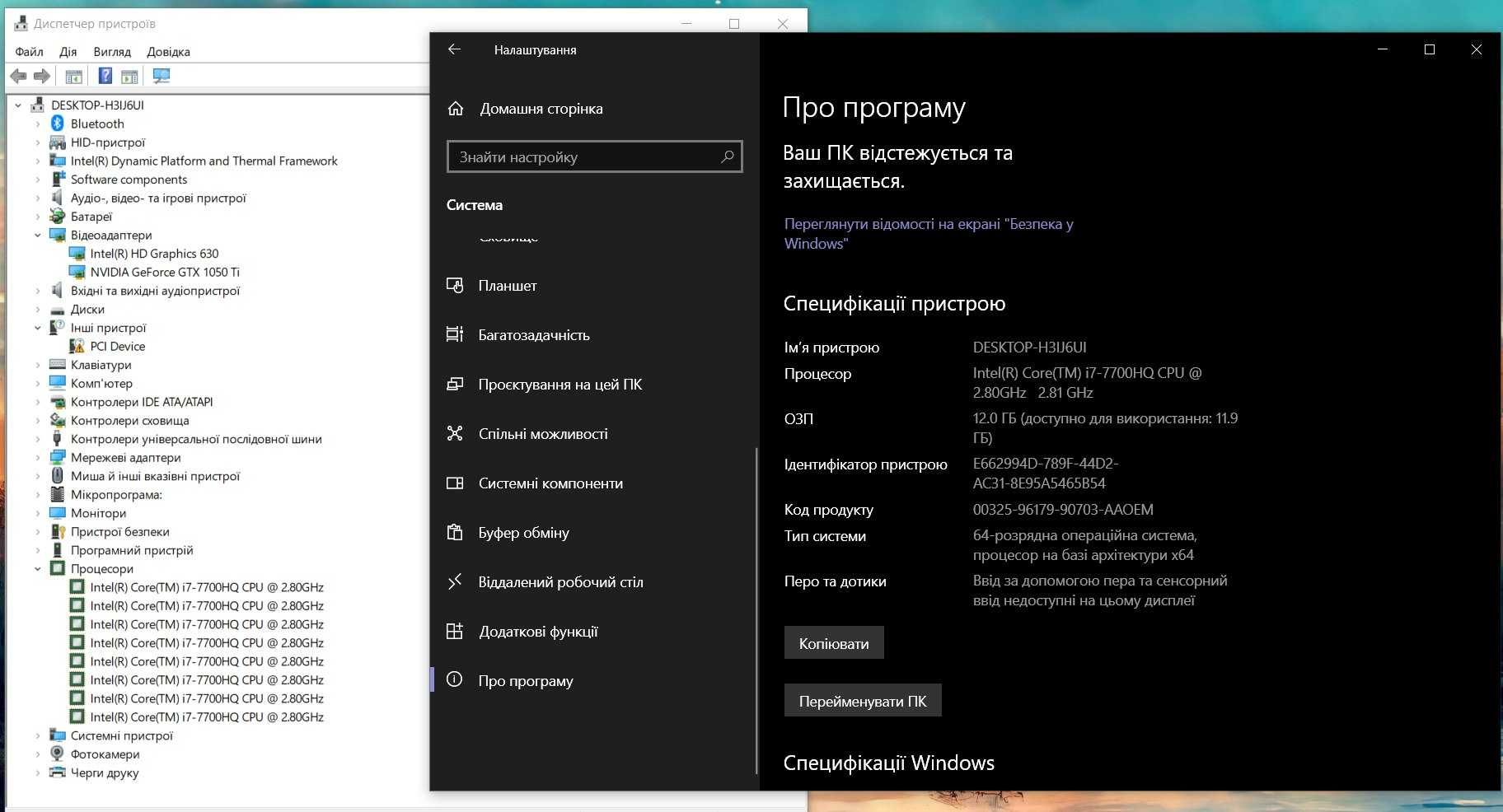Open the Вигляд menu
The height and width of the screenshot is (812, 1503).
tap(112, 51)
